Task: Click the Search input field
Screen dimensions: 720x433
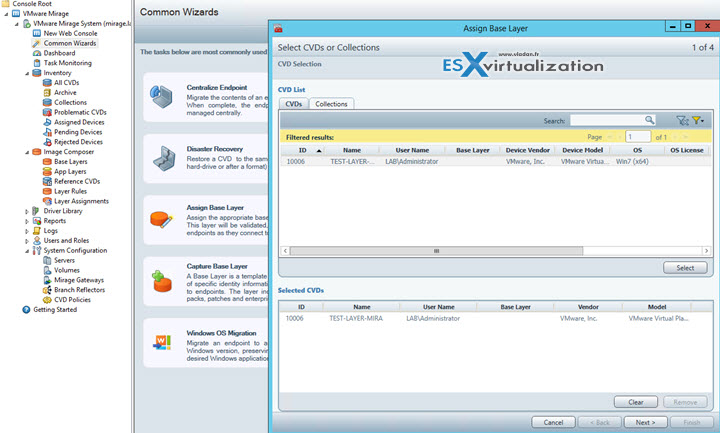Action: [608, 120]
